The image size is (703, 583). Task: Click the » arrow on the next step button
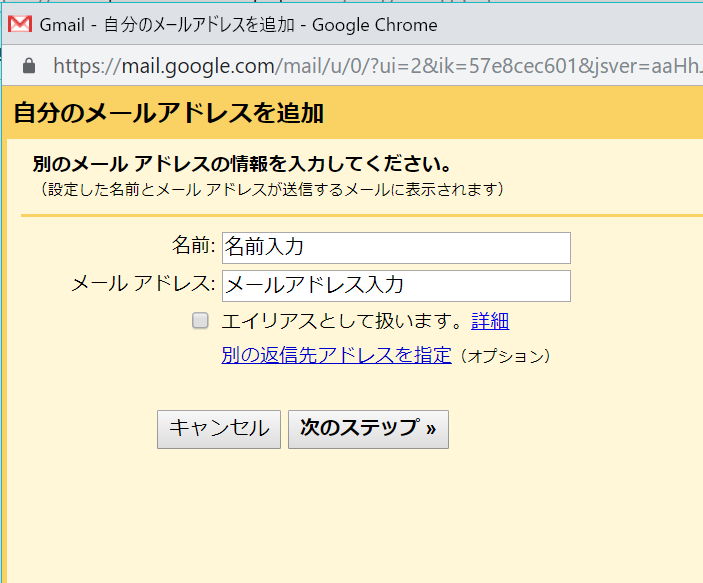pos(431,428)
